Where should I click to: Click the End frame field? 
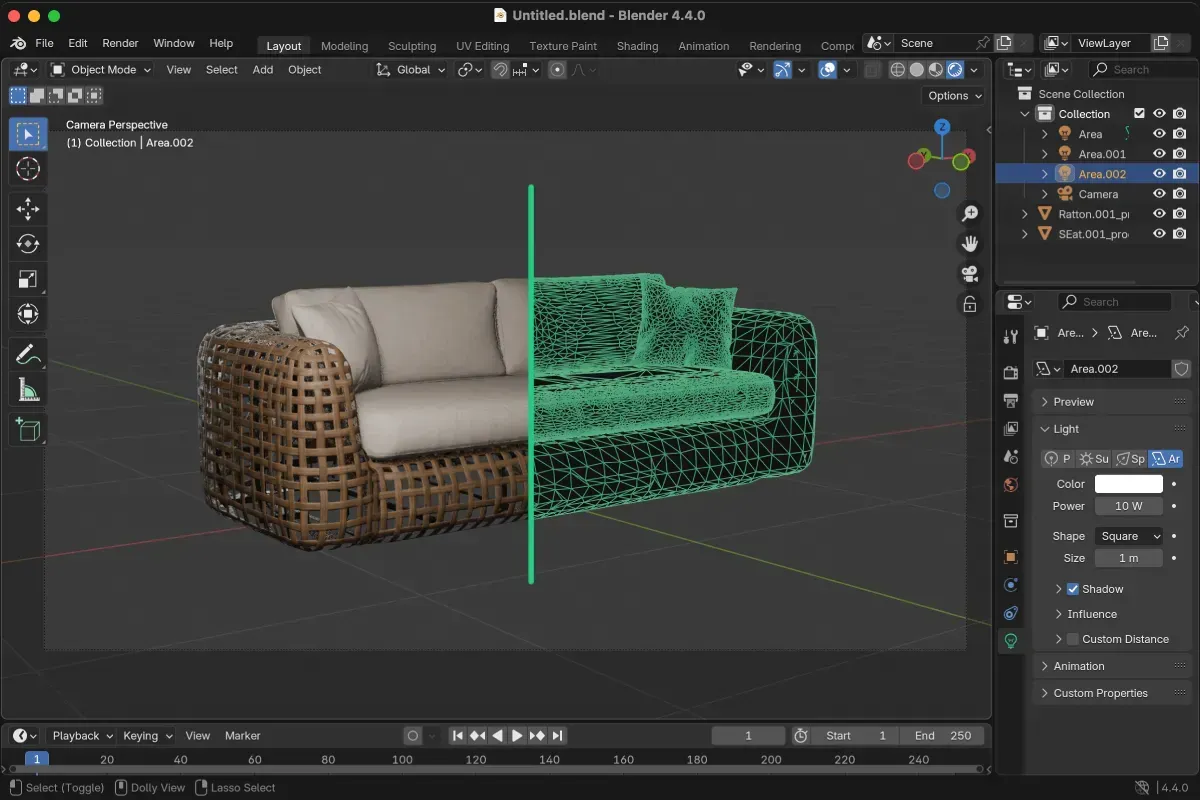pos(943,735)
